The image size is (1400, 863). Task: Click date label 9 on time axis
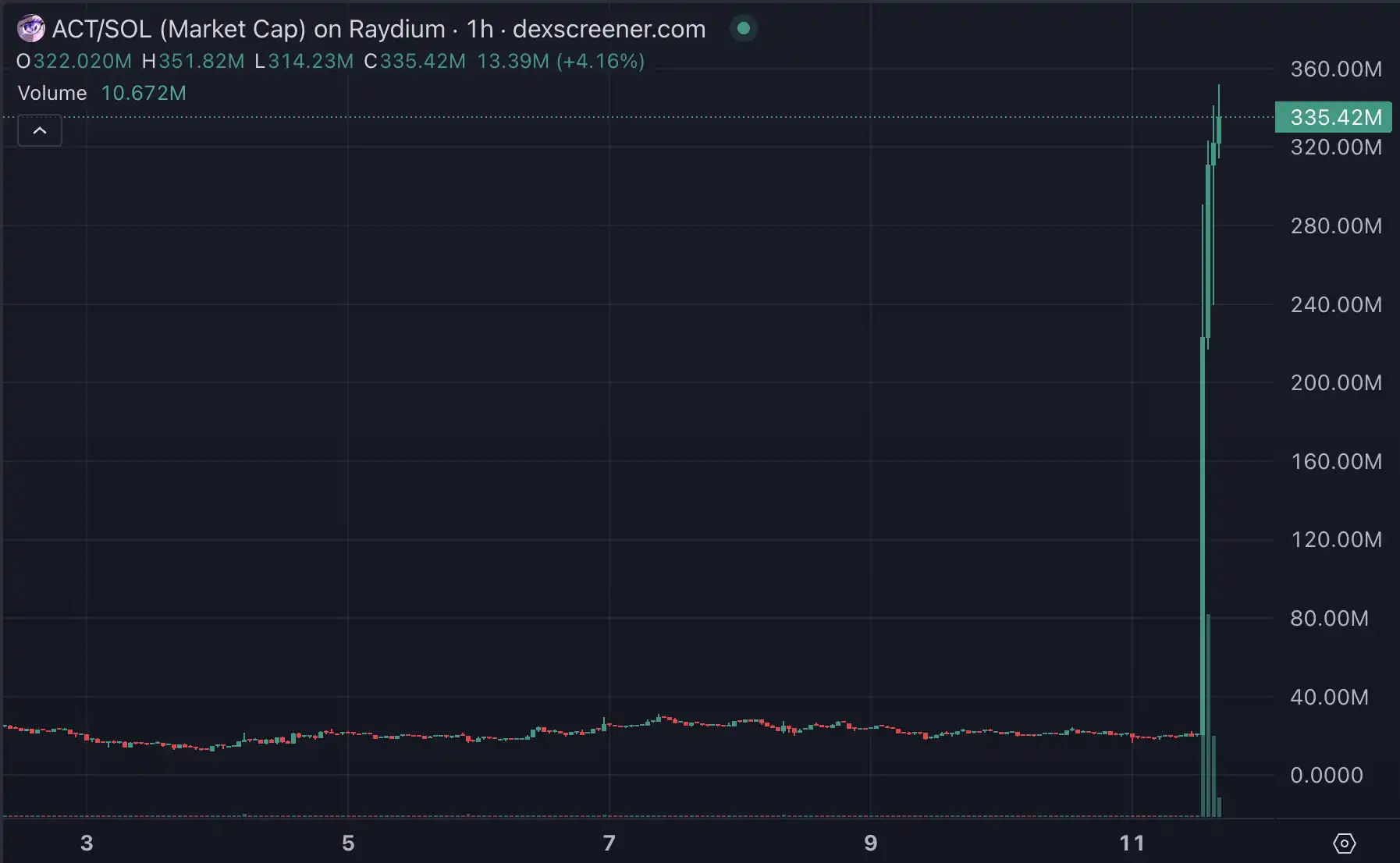871,843
